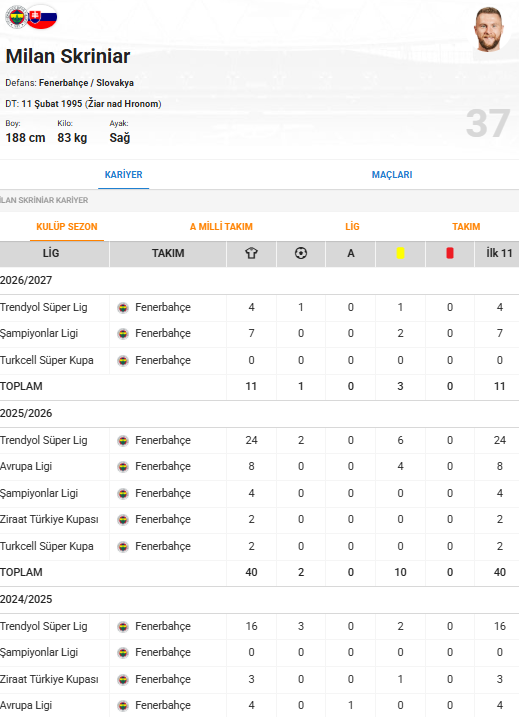Open Turkcell Süper Kupa link for 2026/2027
This screenshot has width=519, height=717.
(x=47, y=360)
